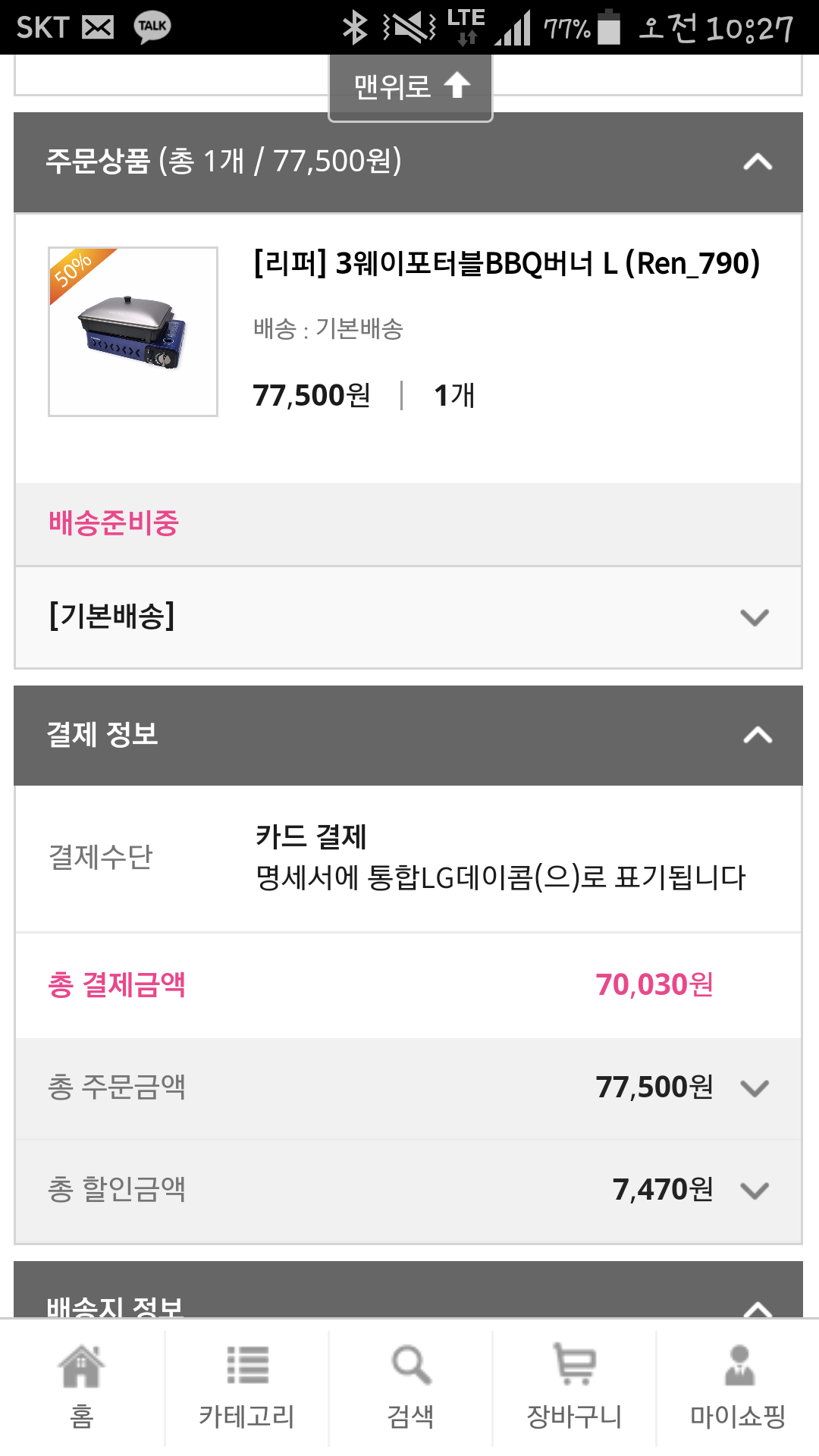
Task: Tap the mail notification icon in status bar
Action: pos(98,27)
